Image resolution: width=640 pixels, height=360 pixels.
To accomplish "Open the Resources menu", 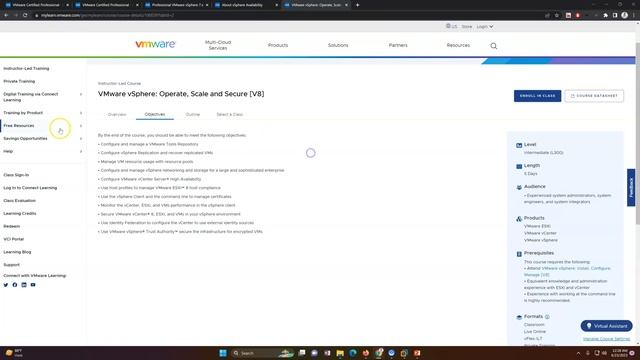I will 458,45.
